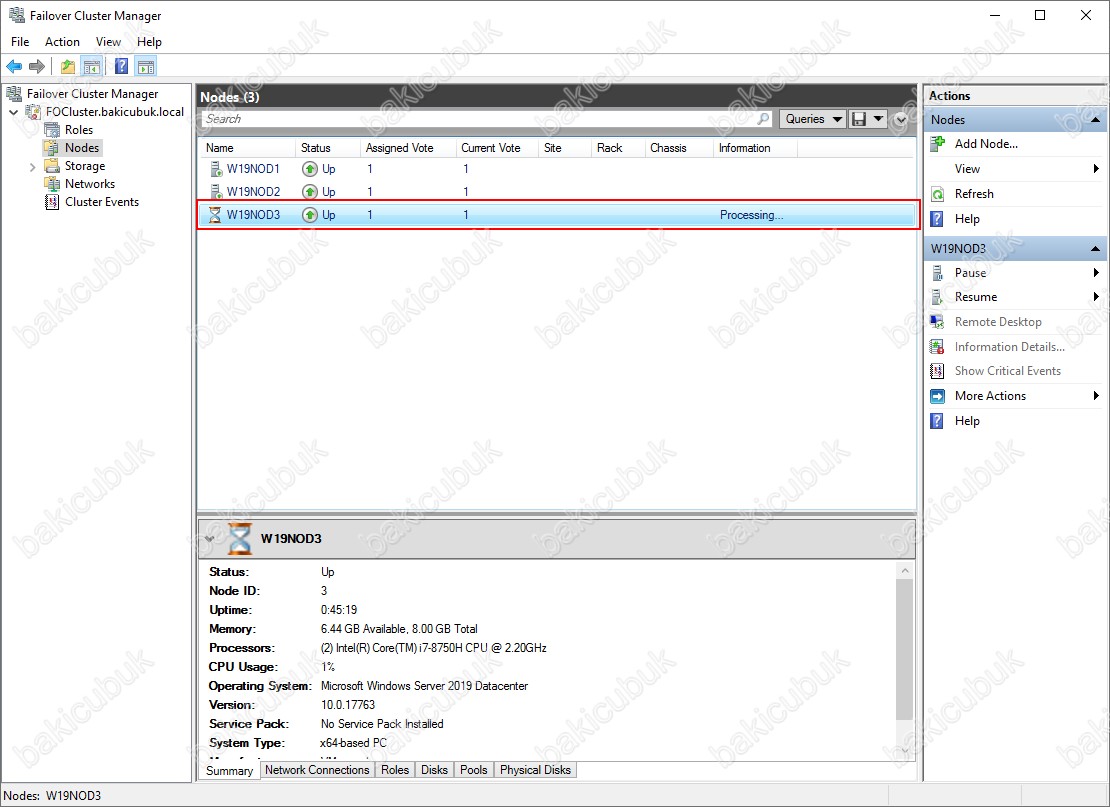1110x807 pixels.
Task: Switch to the Pools tab
Action: (474, 769)
